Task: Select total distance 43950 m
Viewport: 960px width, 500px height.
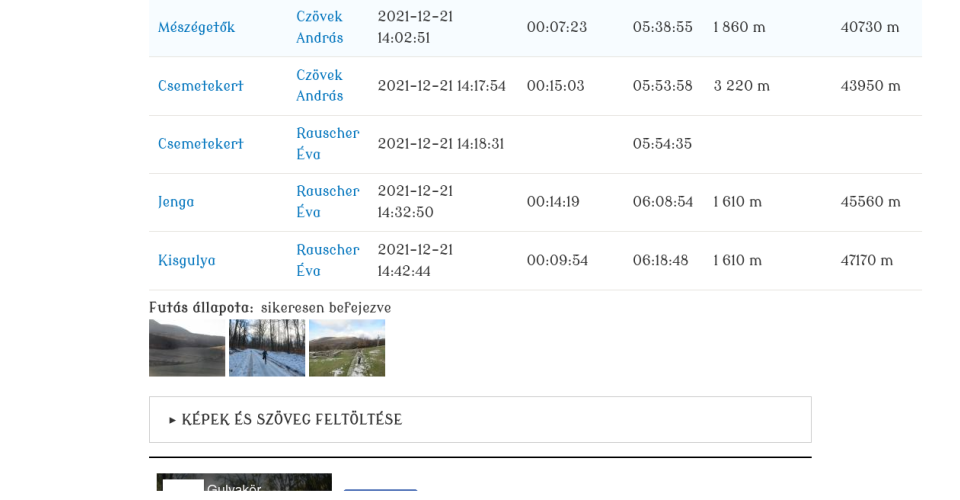Action: pos(870,86)
